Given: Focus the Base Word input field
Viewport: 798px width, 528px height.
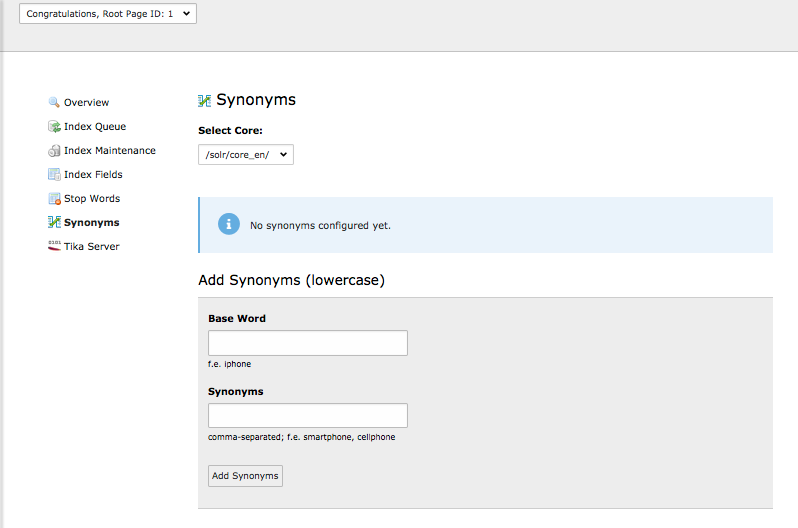Looking at the screenshot, I should (x=308, y=343).
